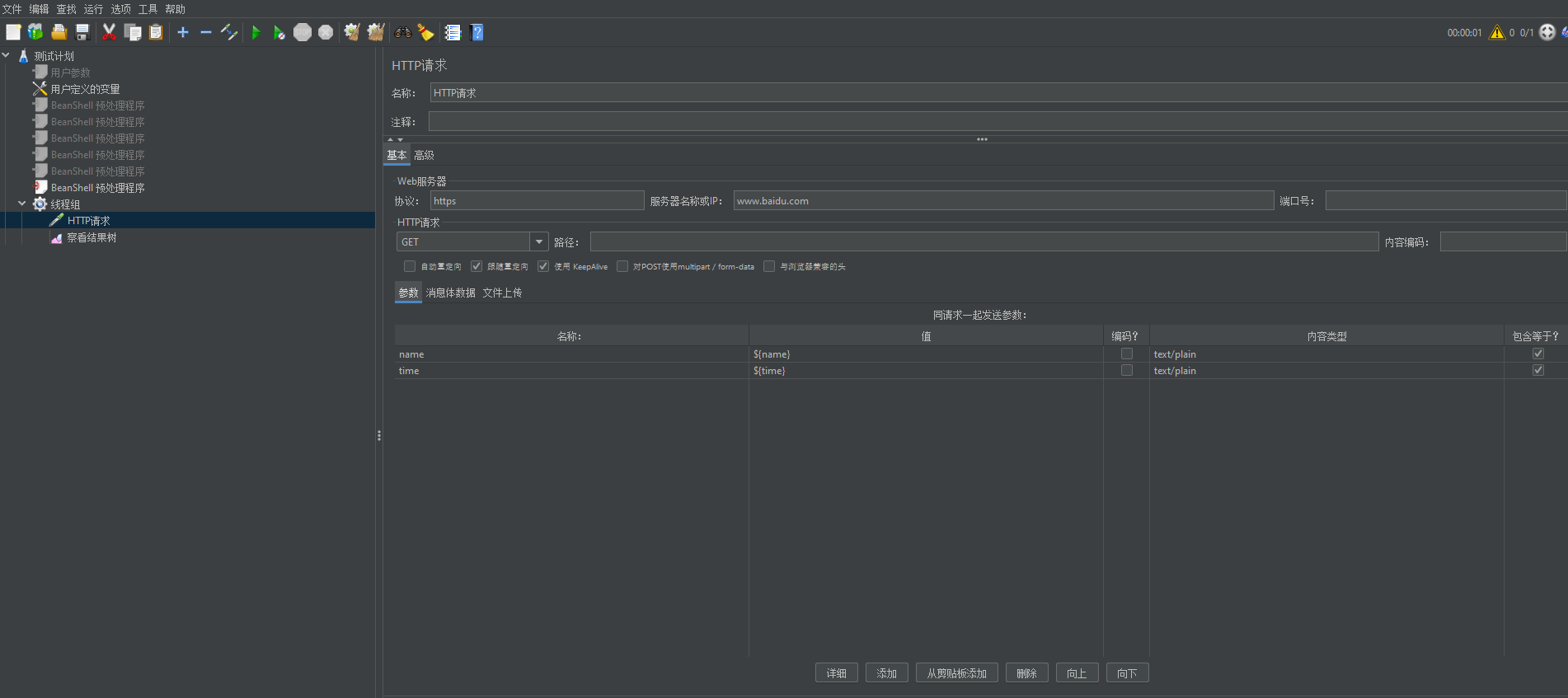The image size is (1568, 698).
Task: Click the ${time} value cell
Action: pyautogui.click(x=926, y=371)
